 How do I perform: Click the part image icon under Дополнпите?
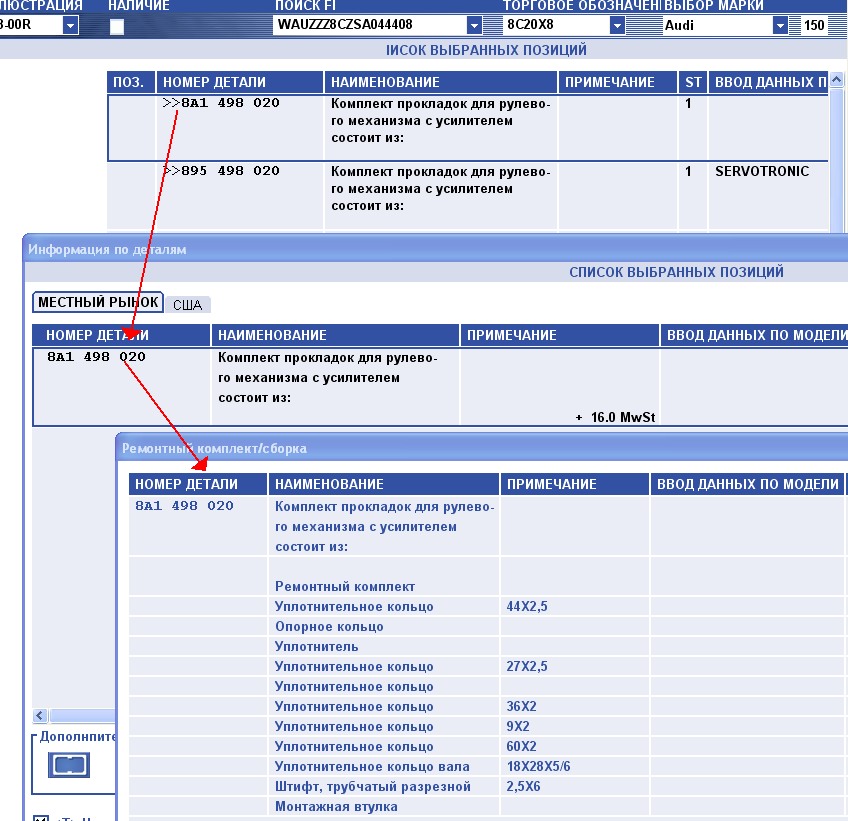pos(69,765)
